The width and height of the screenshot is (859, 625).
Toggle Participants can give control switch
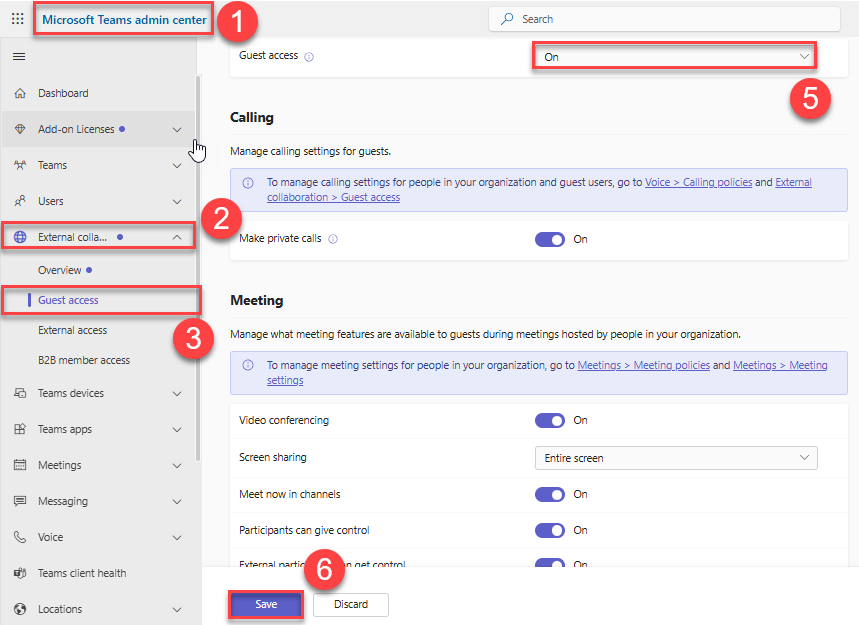coord(549,531)
